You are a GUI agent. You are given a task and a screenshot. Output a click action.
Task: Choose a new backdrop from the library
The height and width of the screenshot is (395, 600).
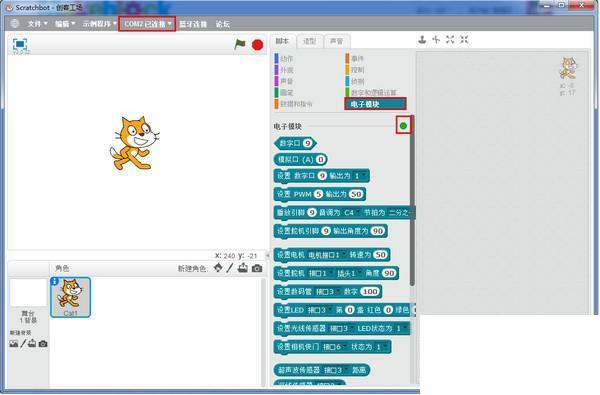(x=14, y=344)
